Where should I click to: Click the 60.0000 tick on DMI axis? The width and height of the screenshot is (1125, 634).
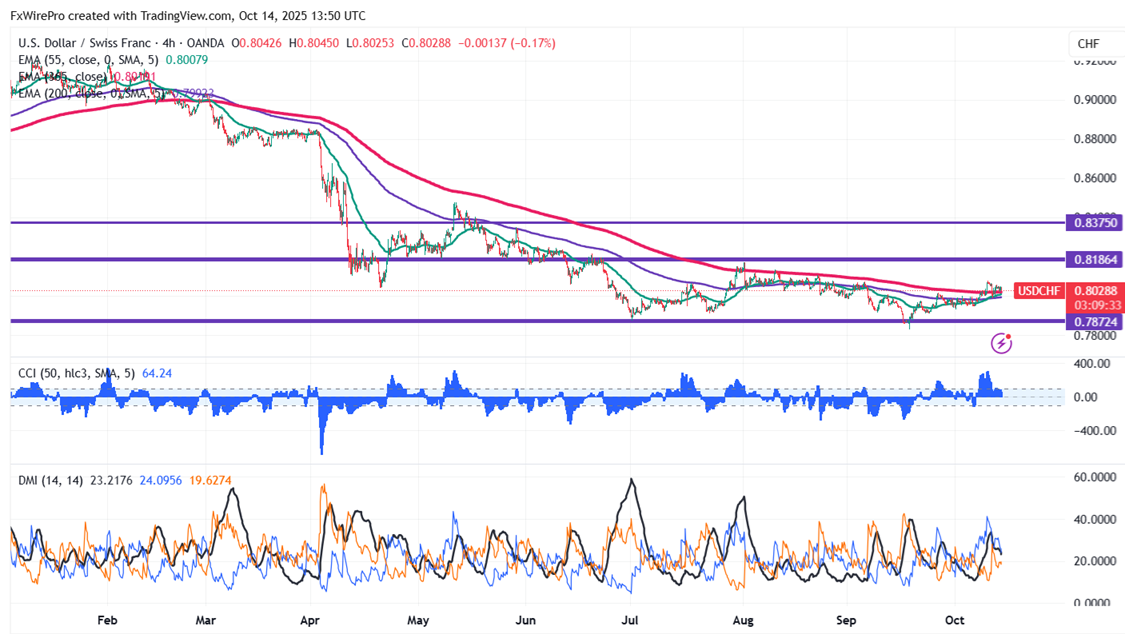[x=1095, y=477]
